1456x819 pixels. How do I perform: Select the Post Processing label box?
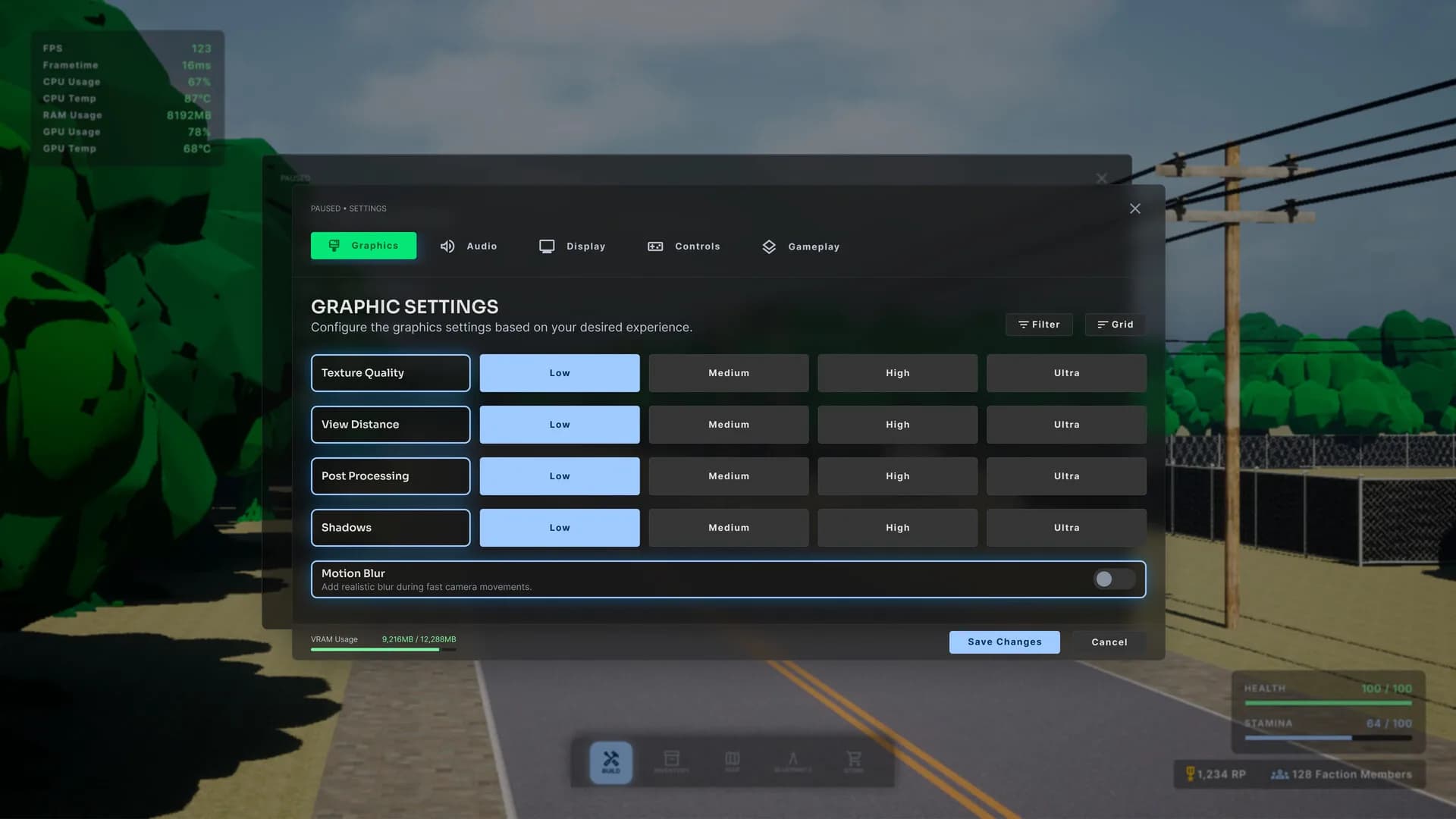pos(391,476)
